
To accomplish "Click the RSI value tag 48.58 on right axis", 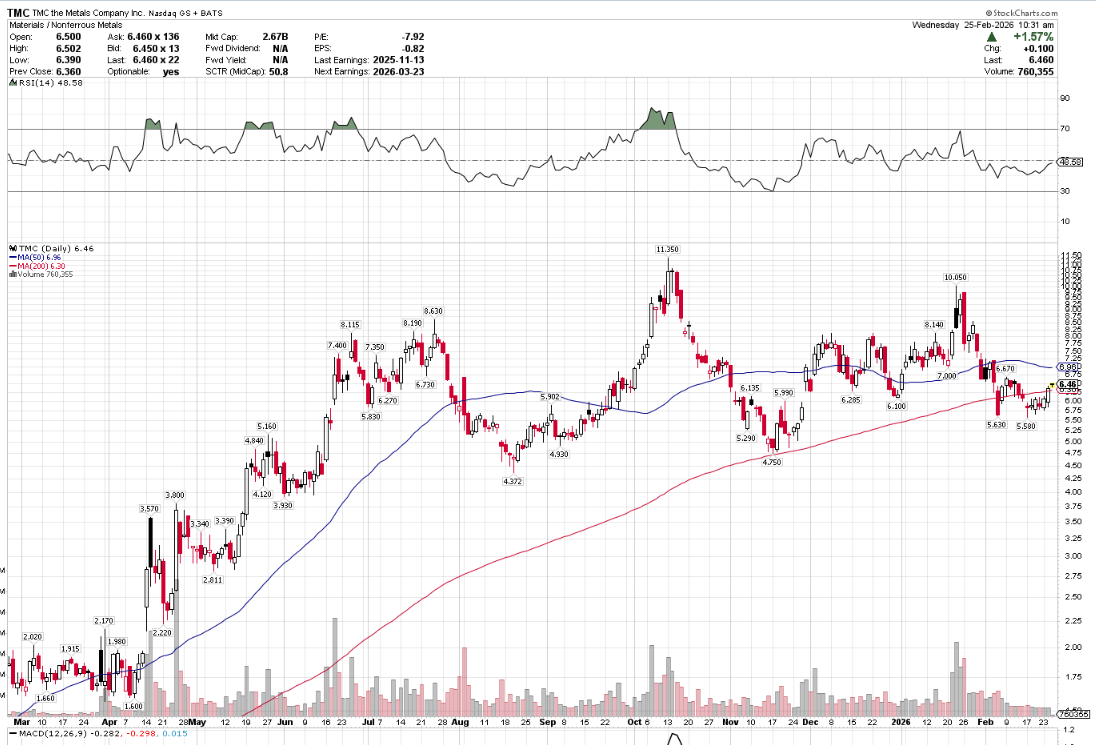I will 1071,162.
